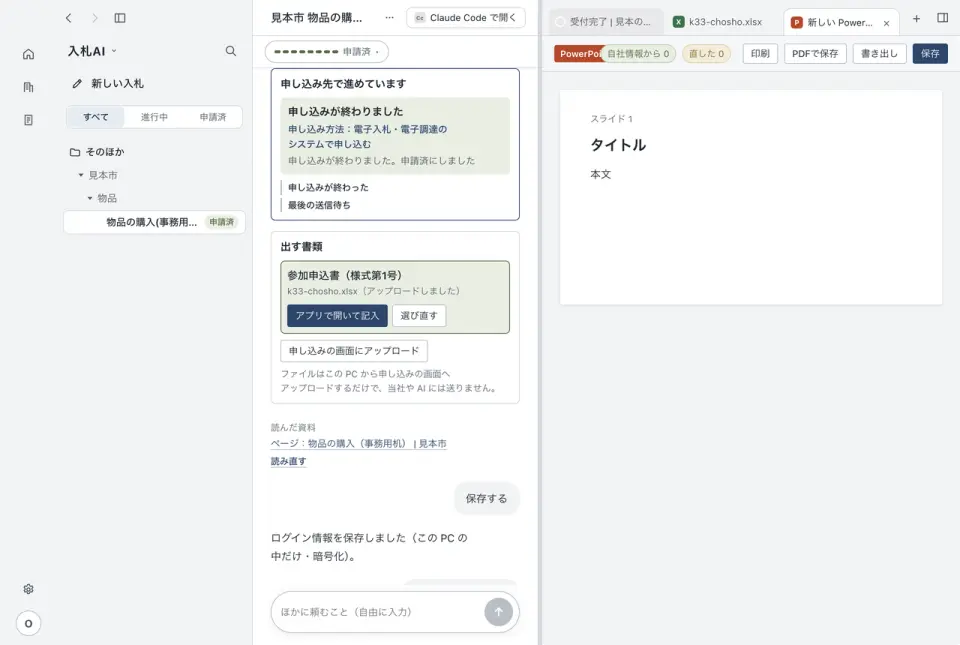Viewport: 960px width, 645px height.
Task: Click the pencil icon beside 新しい入札
Action: [77, 84]
